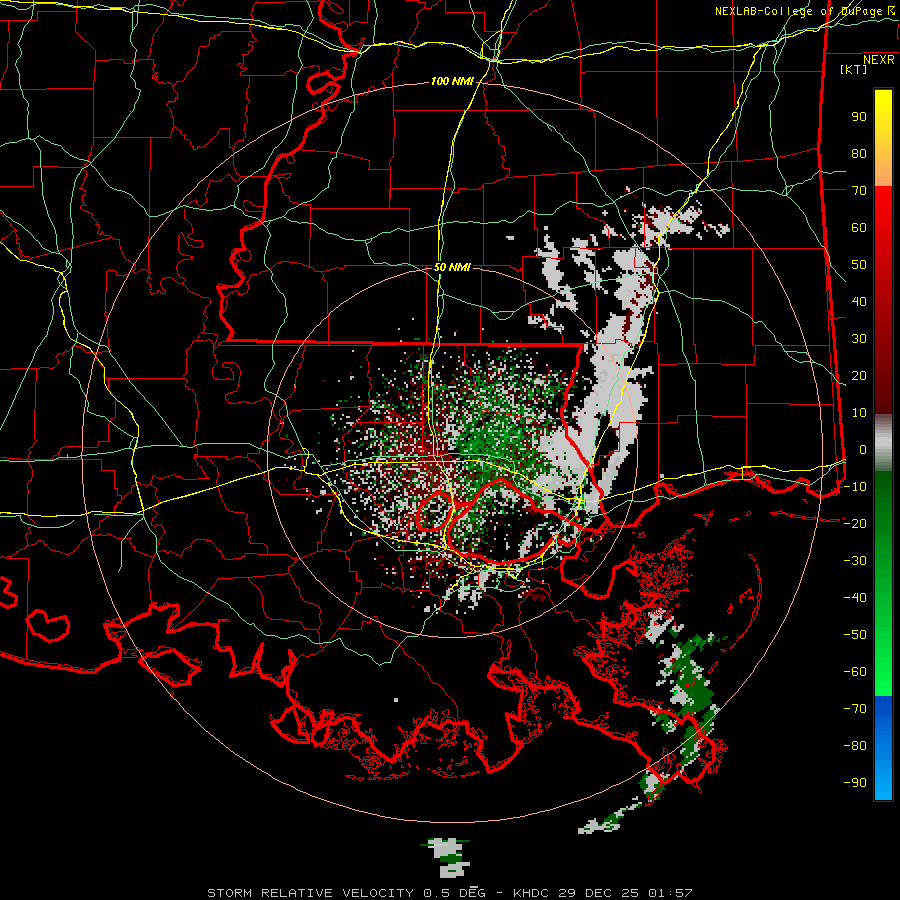
Task: Click the 50 value on the velocity scale
Action: [859, 265]
